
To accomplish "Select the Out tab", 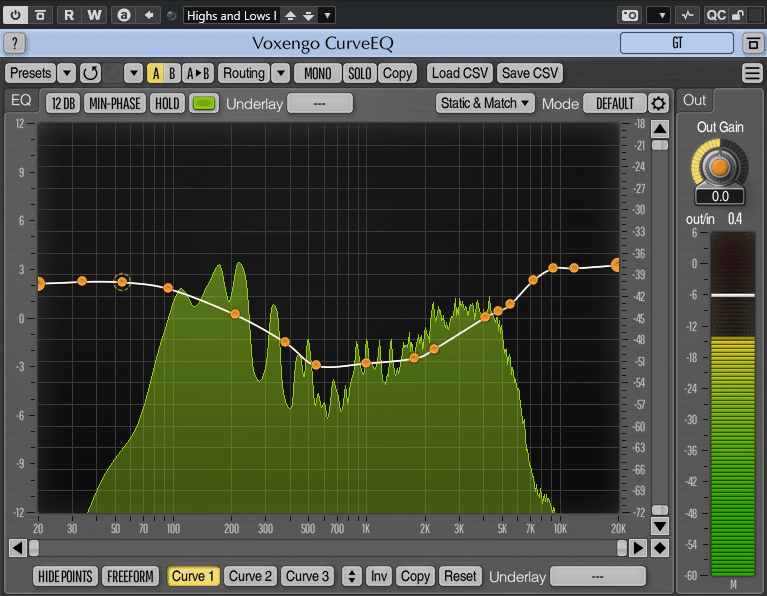I will click(694, 100).
